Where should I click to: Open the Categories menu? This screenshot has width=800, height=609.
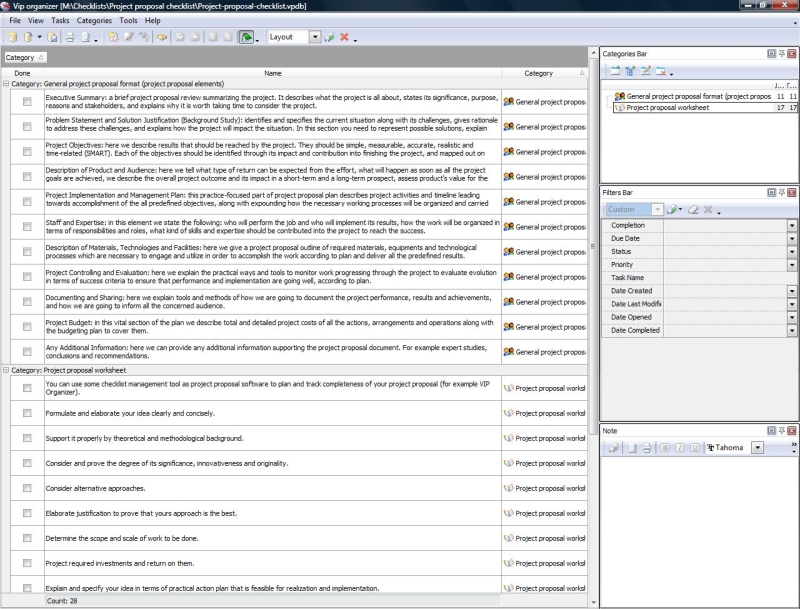(x=94, y=20)
